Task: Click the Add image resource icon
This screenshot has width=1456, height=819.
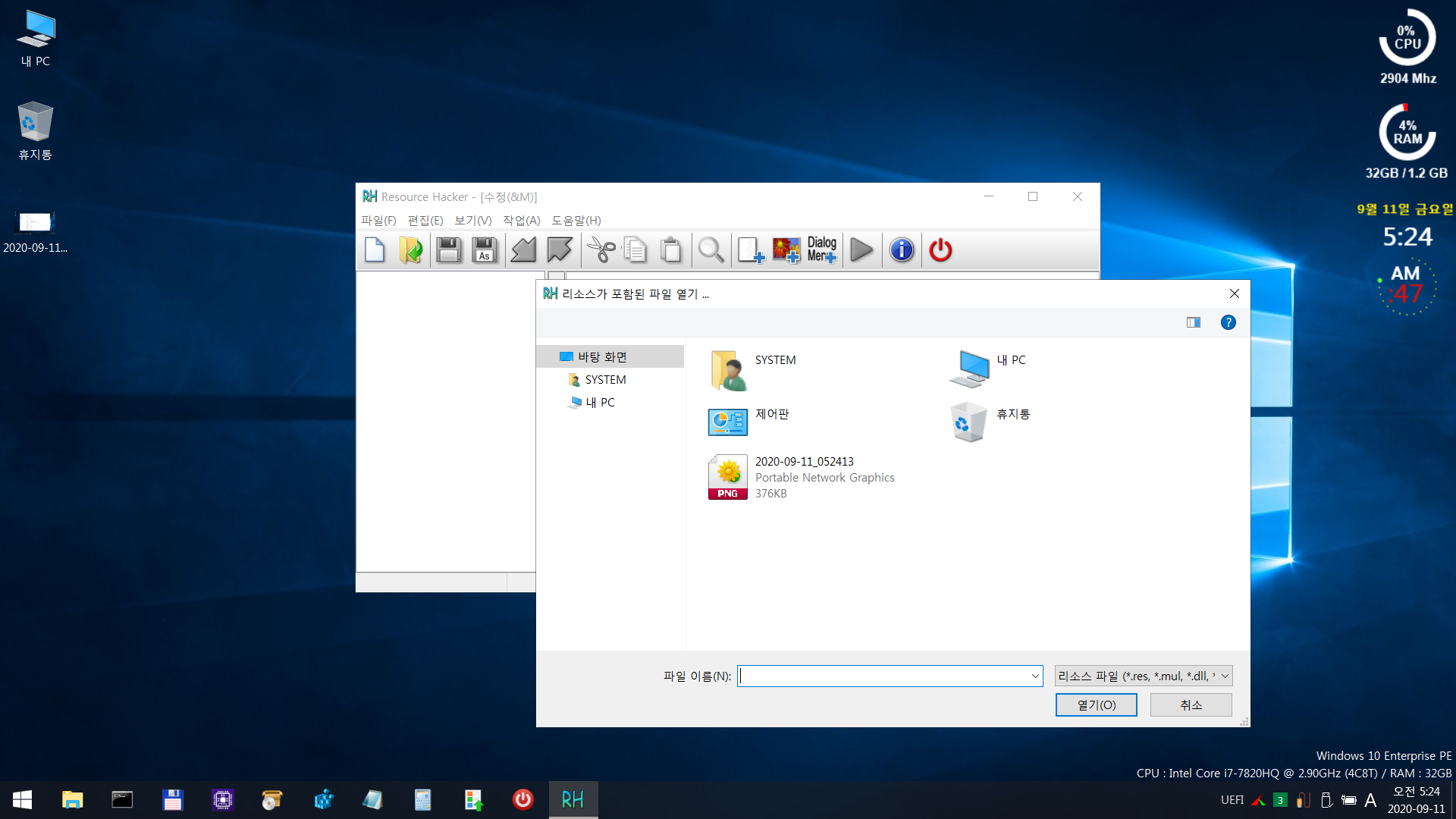Action: point(786,250)
